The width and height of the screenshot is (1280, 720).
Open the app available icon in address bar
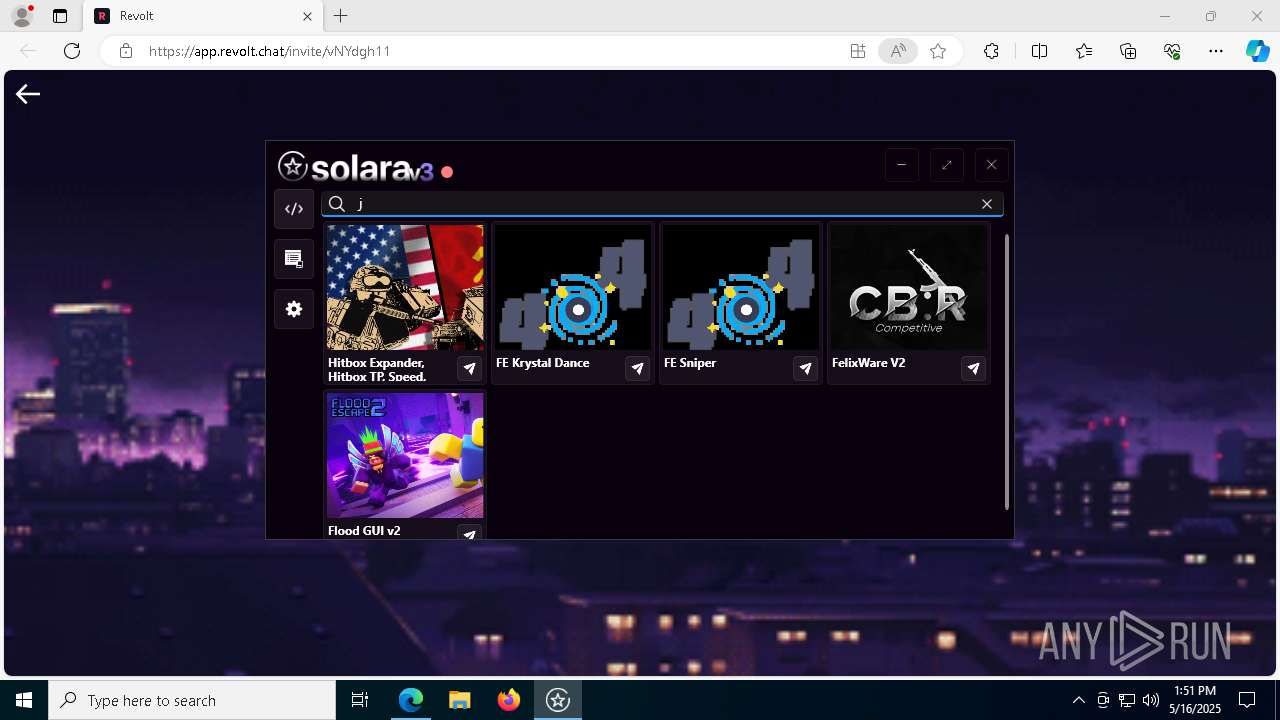pos(858,51)
